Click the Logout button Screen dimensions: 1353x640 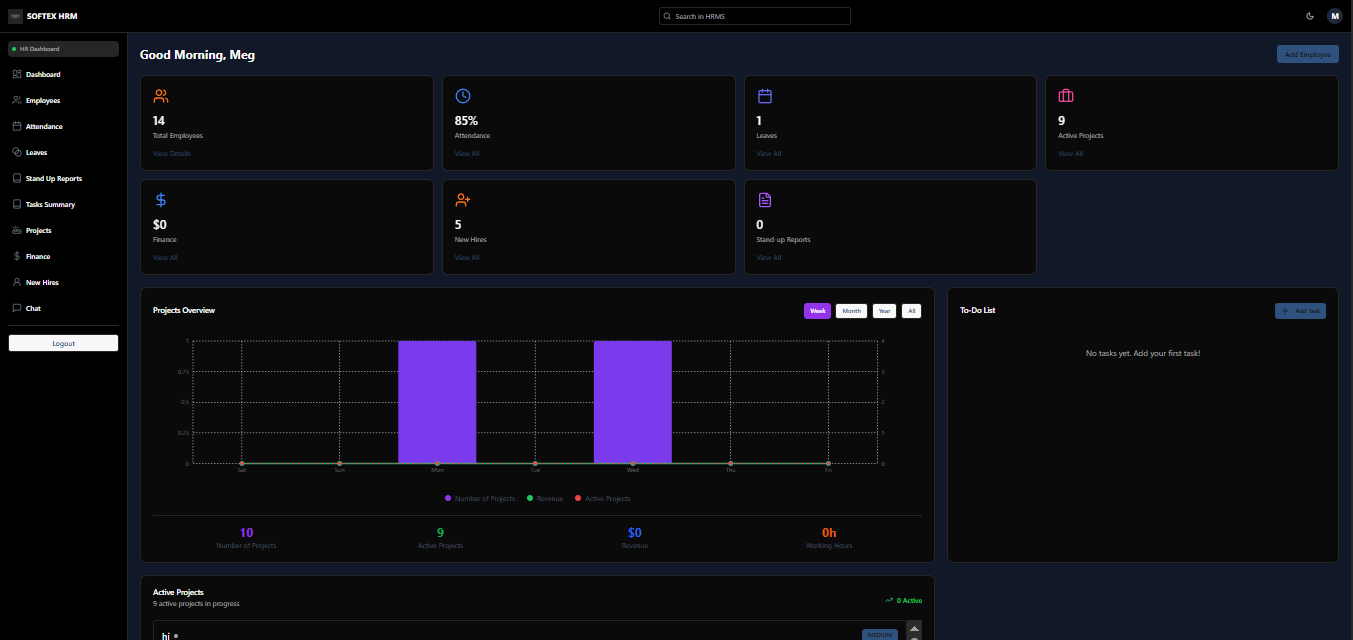[63, 343]
